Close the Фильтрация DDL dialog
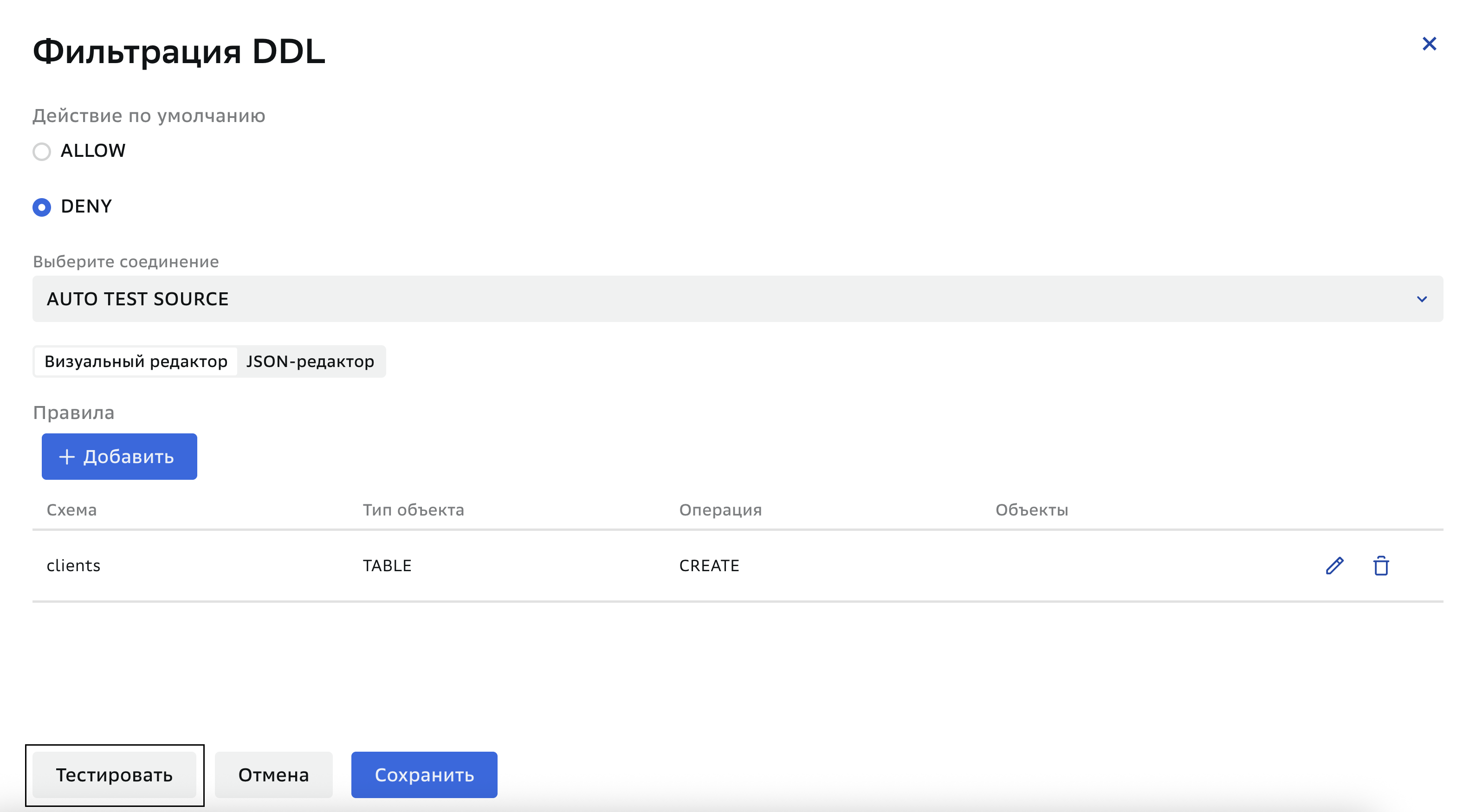Screen dimensions: 1476x812 pyautogui.click(x=1429, y=44)
